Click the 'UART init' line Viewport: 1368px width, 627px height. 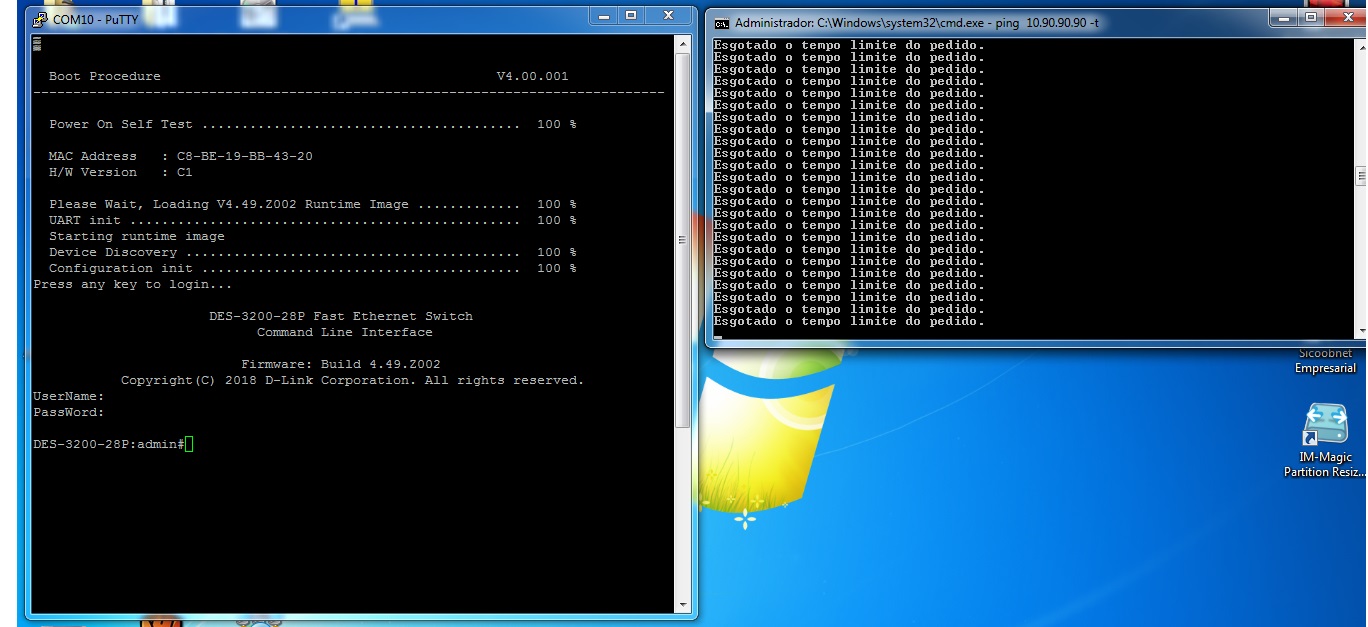point(313,220)
